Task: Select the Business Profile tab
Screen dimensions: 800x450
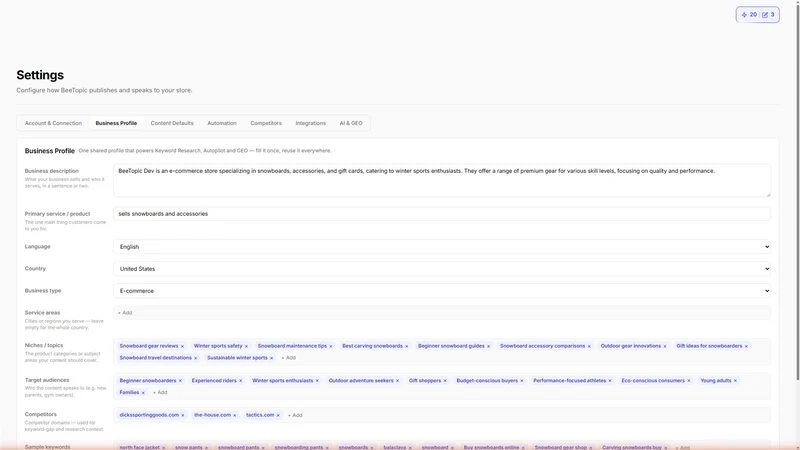Action: point(116,123)
